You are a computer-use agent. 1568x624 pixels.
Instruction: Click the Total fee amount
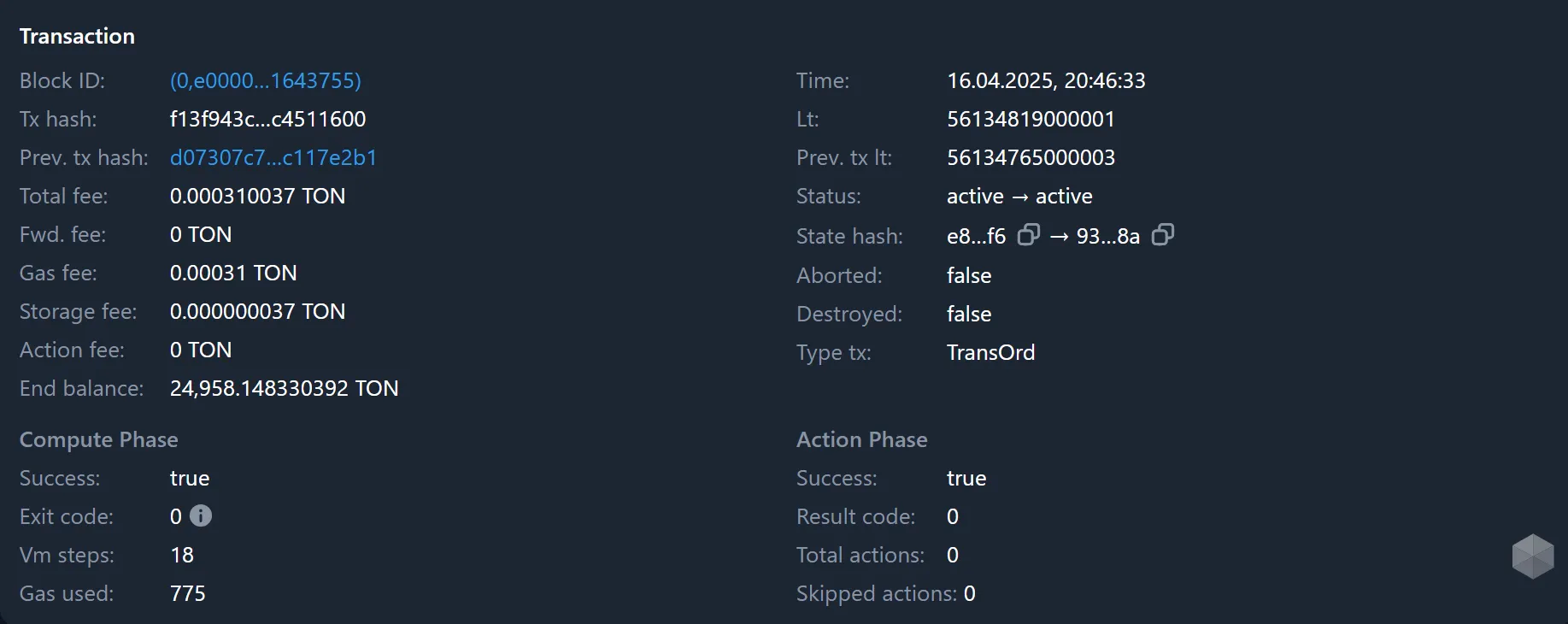click(x=257, y=196)
